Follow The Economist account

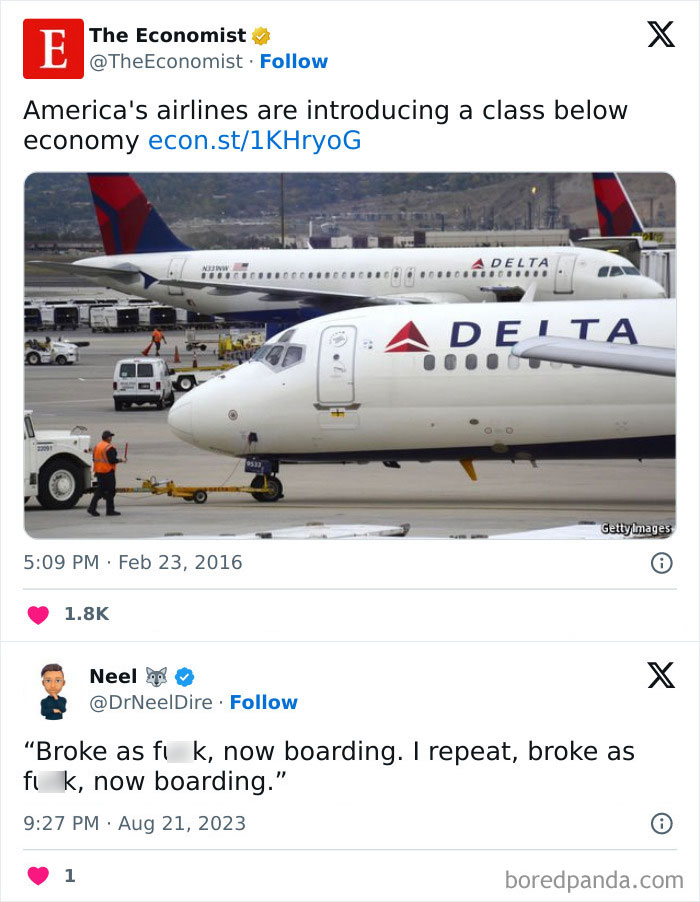point(293,62)
